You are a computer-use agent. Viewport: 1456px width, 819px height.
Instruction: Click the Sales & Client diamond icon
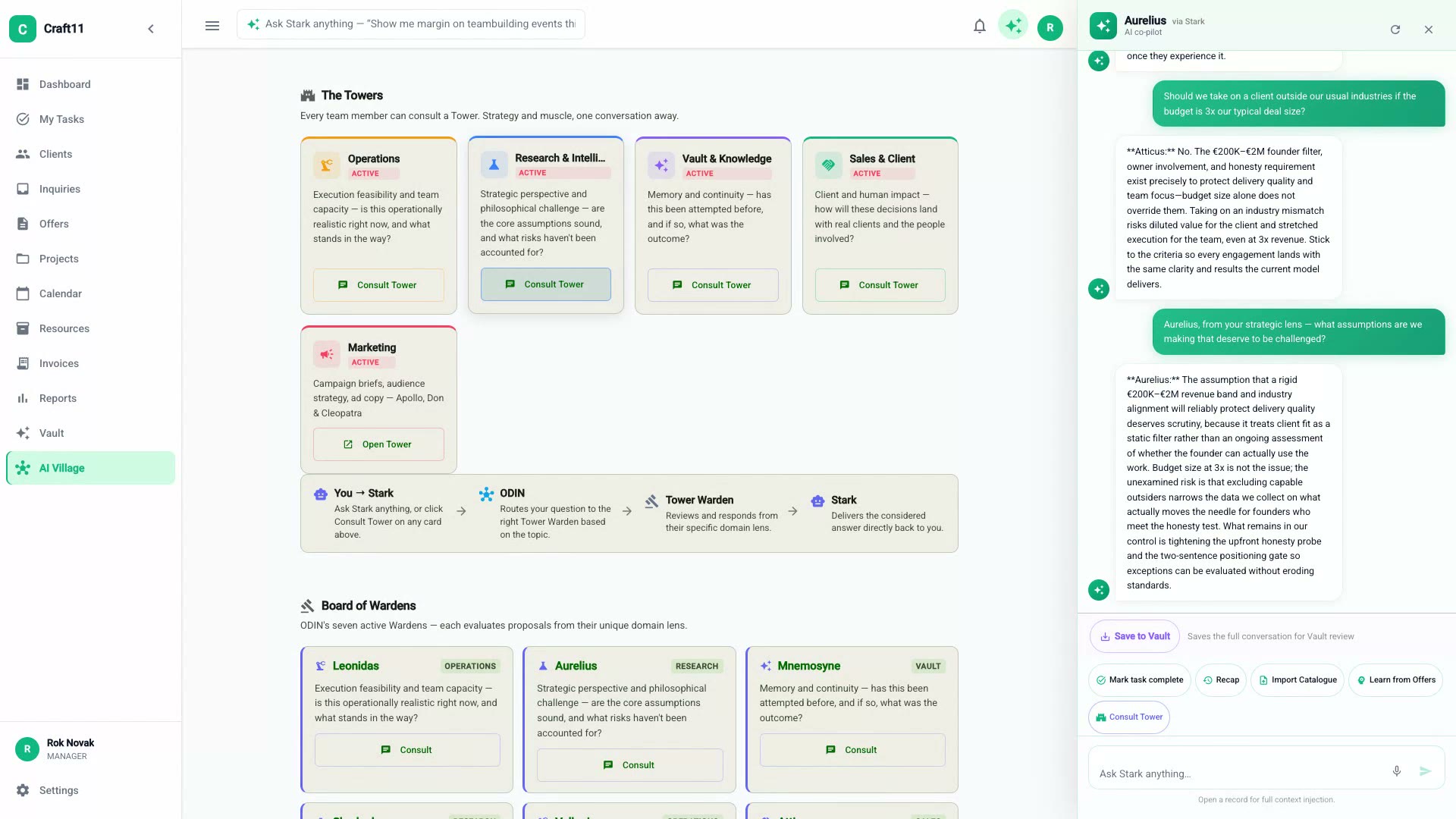[828, 165]
